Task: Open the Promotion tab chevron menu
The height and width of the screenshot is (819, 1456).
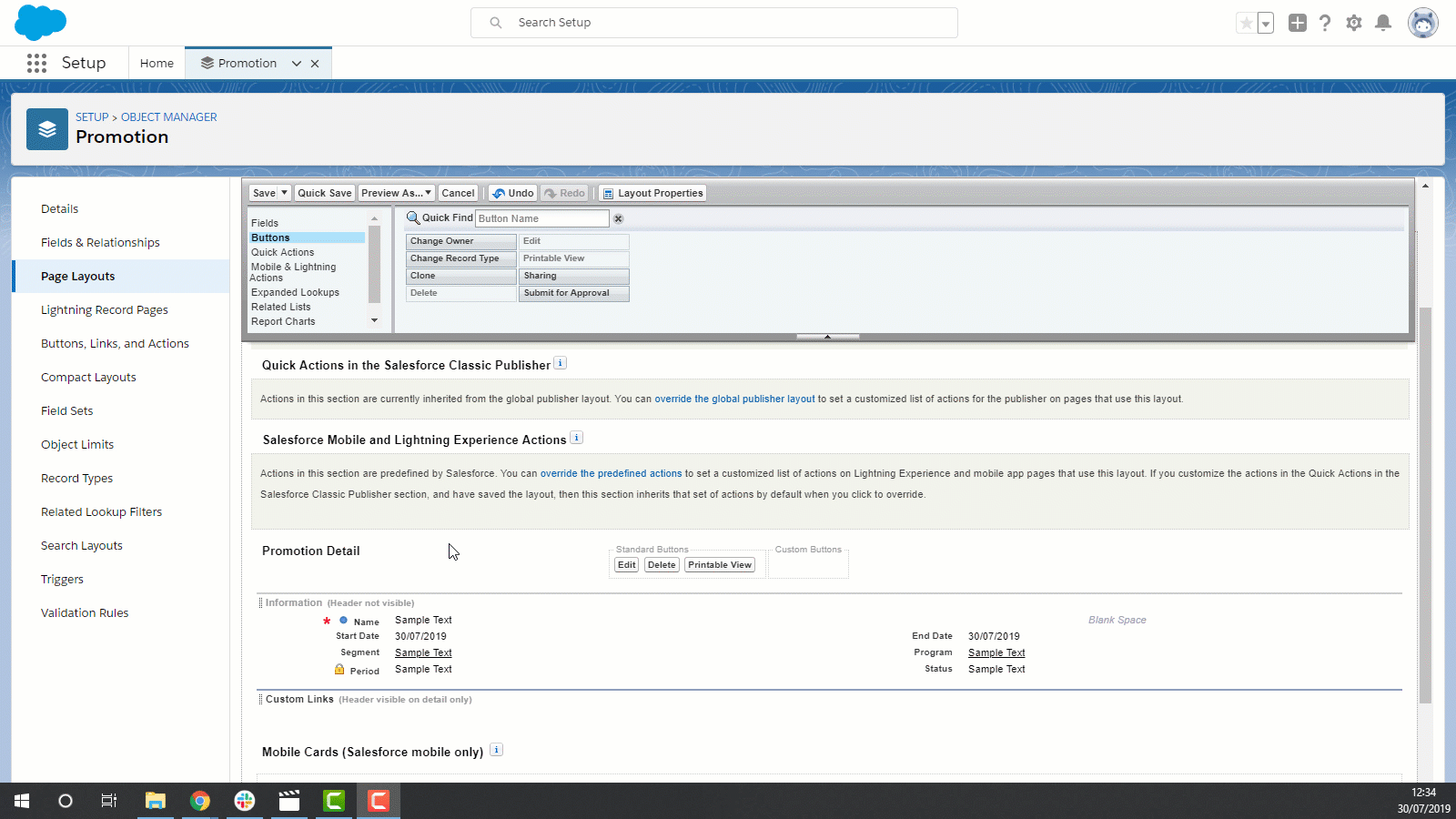Action: tap(296, 64)
